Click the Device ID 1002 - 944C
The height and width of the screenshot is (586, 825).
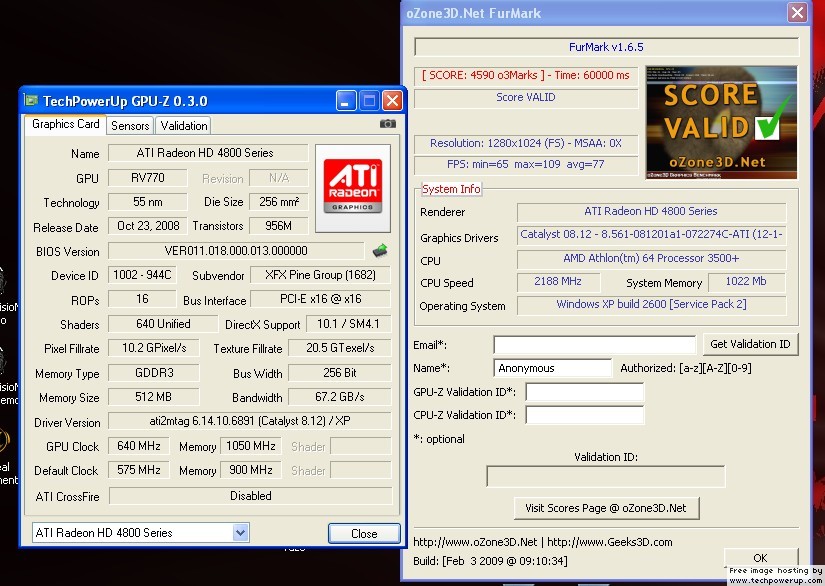coord(142,275)
